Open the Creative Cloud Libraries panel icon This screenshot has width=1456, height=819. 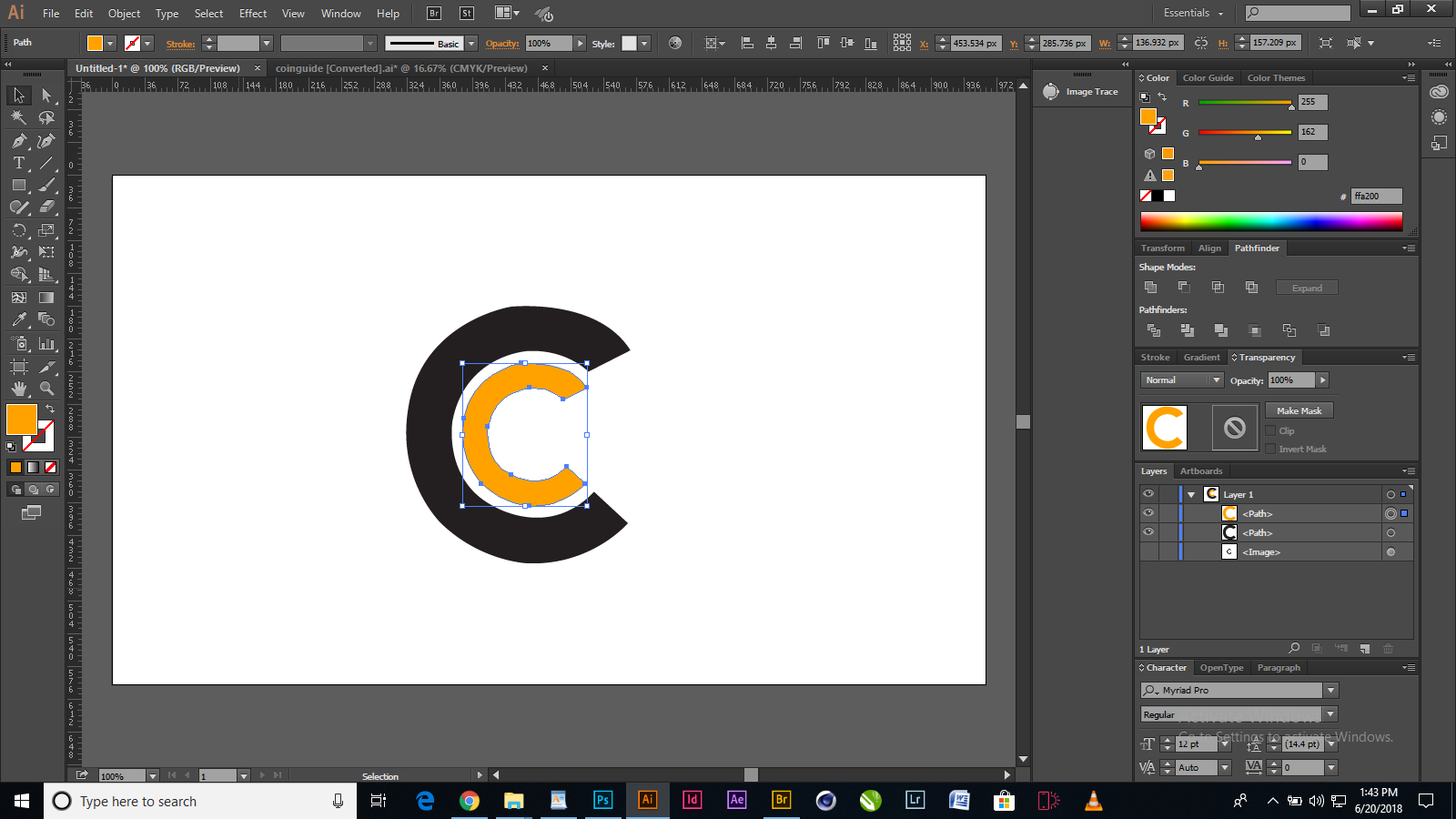coord(1439,92)
